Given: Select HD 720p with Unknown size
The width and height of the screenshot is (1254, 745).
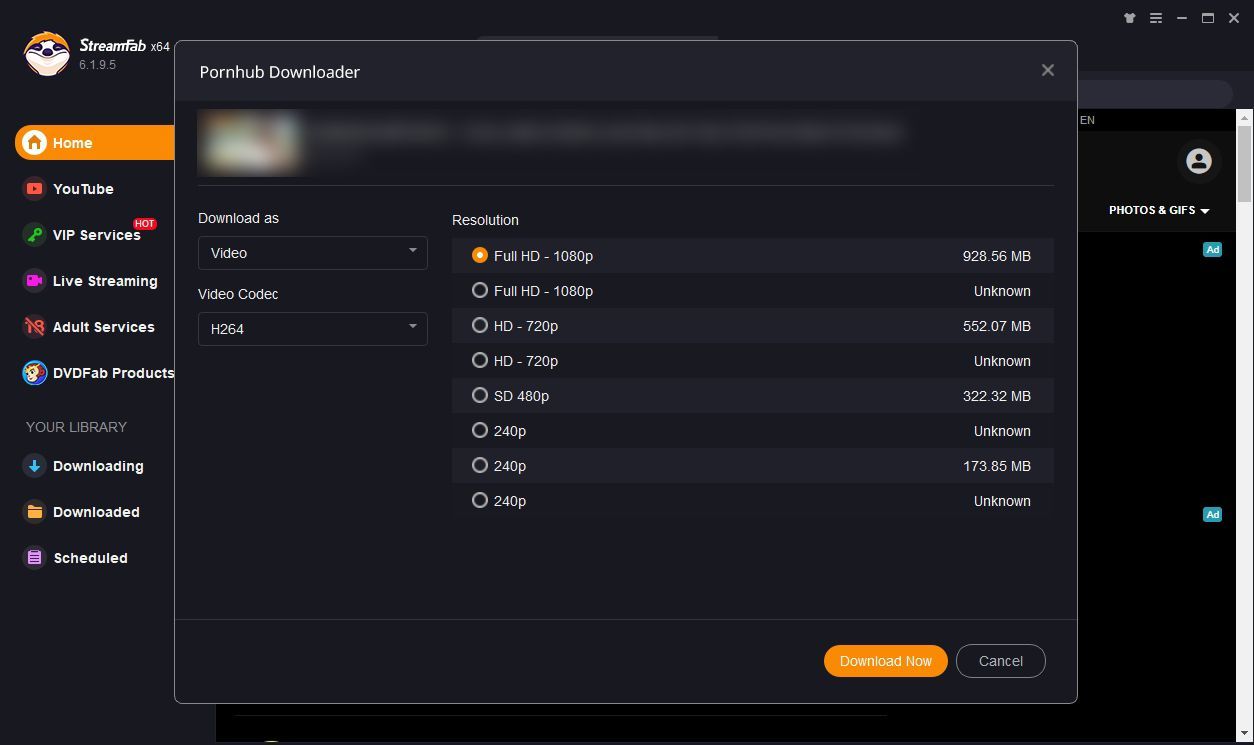Looking at the screenshot, I should coord(752,361).
